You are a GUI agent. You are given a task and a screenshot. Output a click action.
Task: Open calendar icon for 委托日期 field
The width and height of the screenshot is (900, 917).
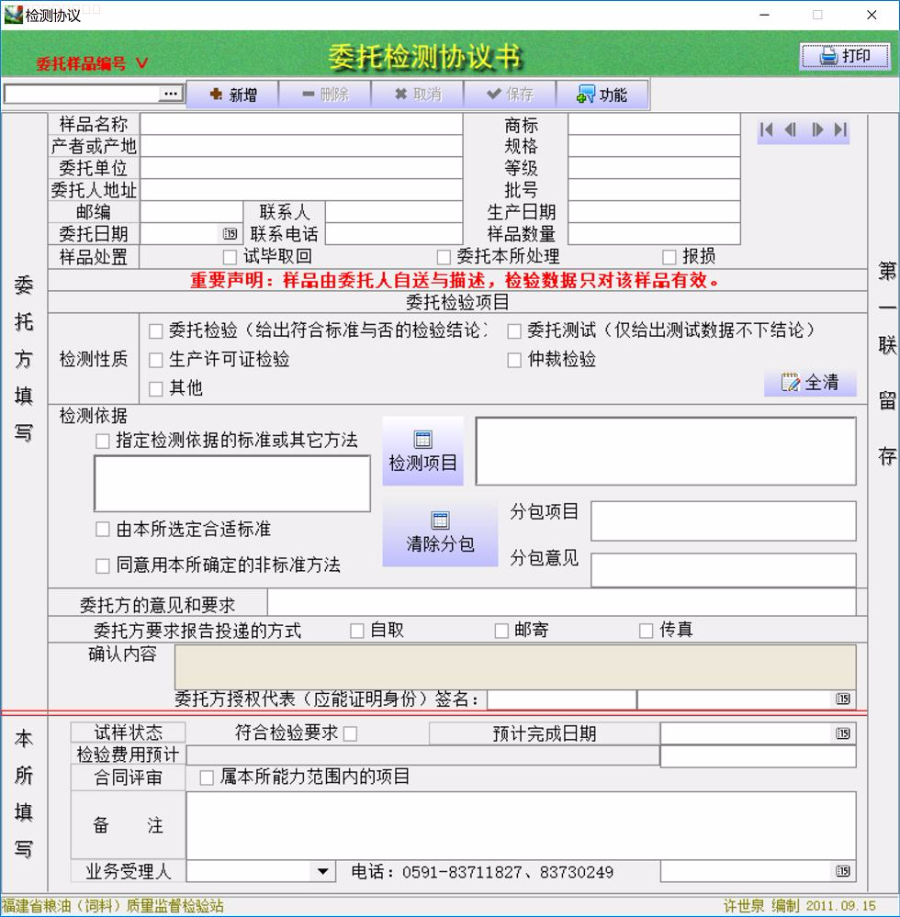point(230,234)
